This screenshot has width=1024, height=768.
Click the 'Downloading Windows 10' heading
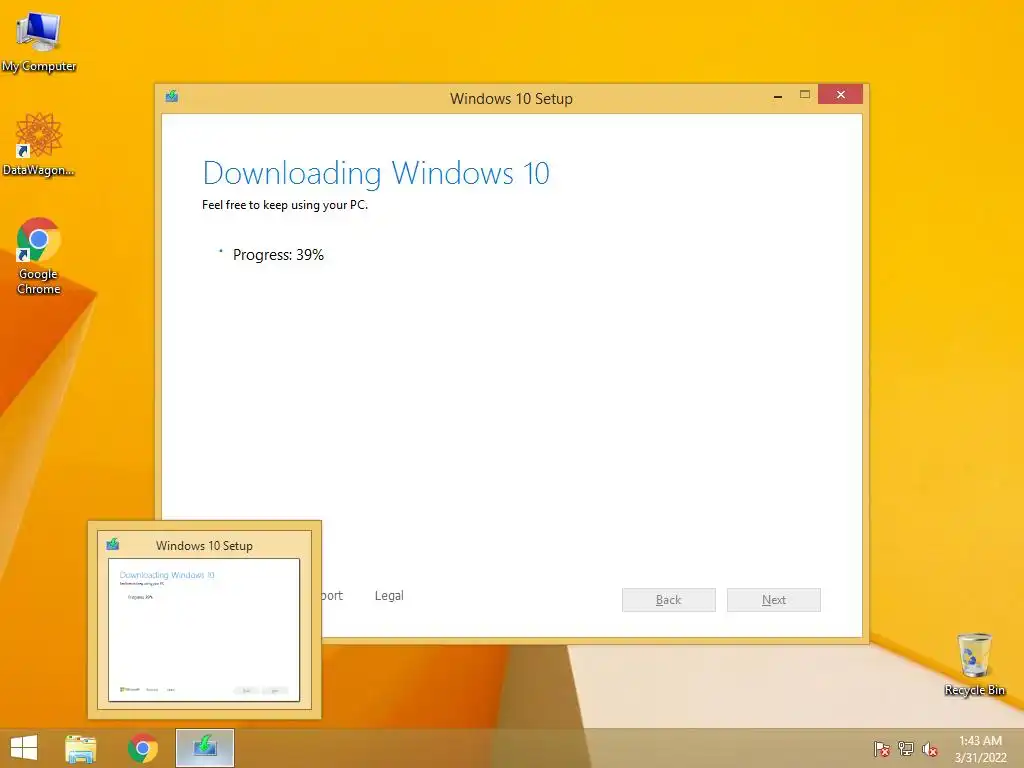click(376, 173)
